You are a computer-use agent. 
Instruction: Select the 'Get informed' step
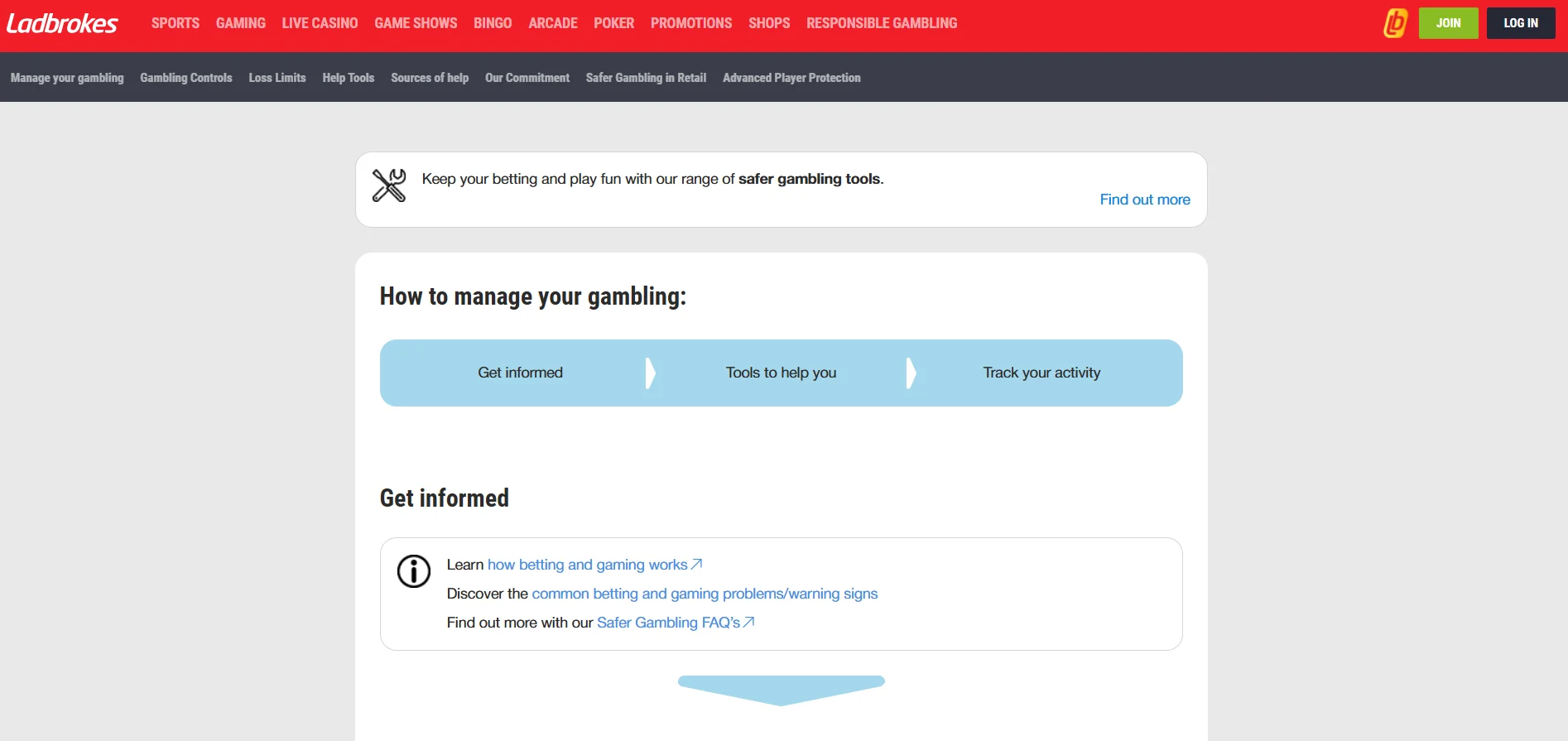(x=520, y=373)
